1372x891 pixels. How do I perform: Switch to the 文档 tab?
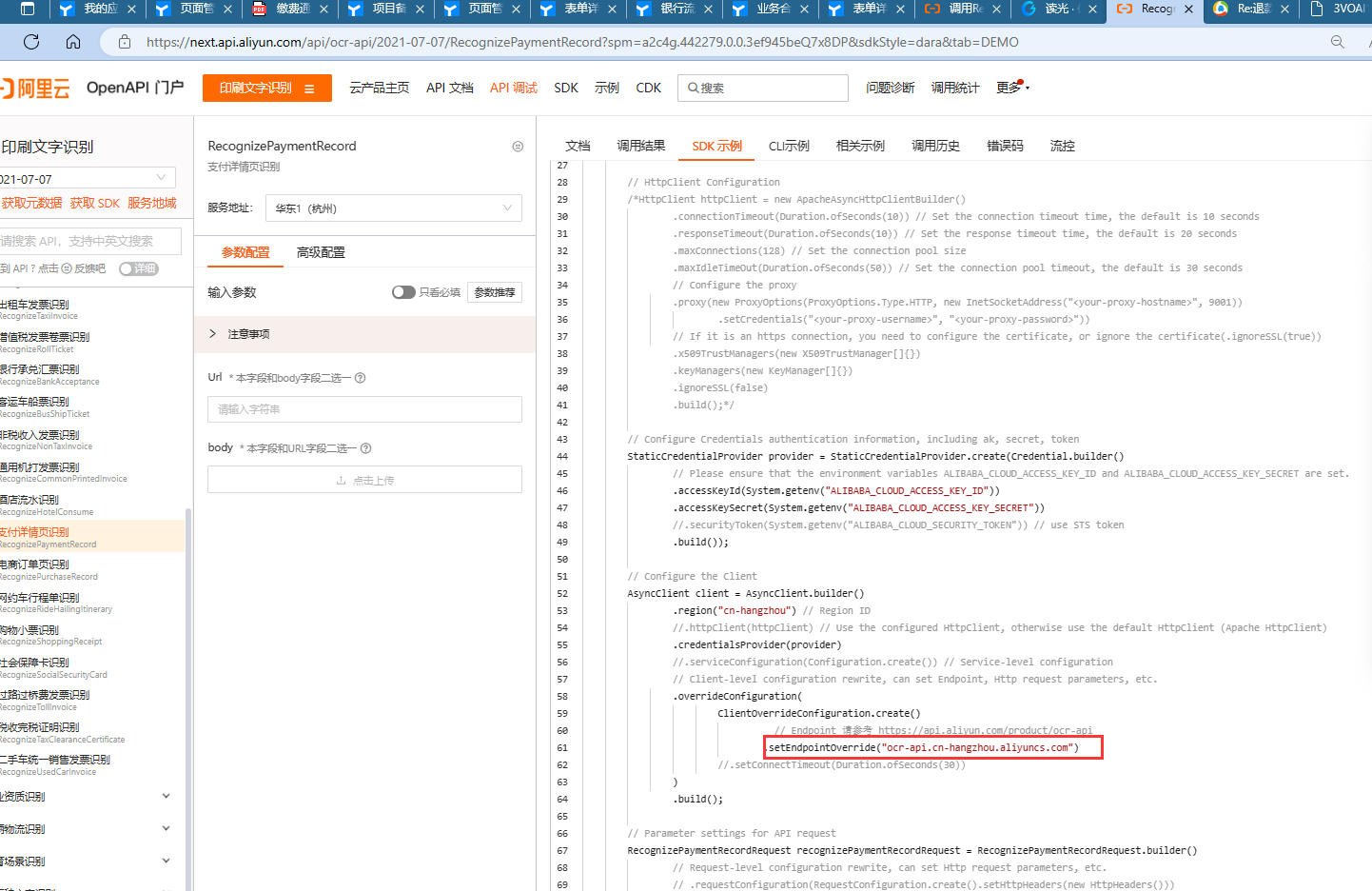(x=578, y=146)
